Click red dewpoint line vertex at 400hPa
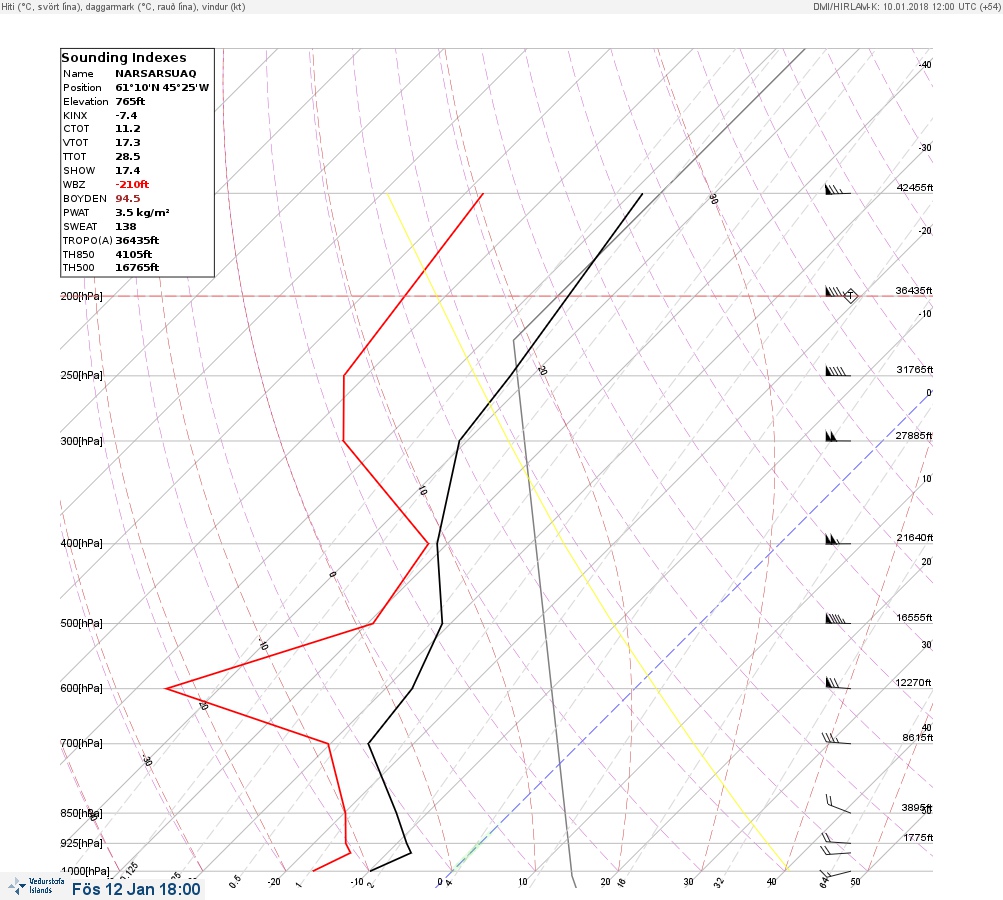Screen dimensions: 1003x900 (x=429, y=544)
